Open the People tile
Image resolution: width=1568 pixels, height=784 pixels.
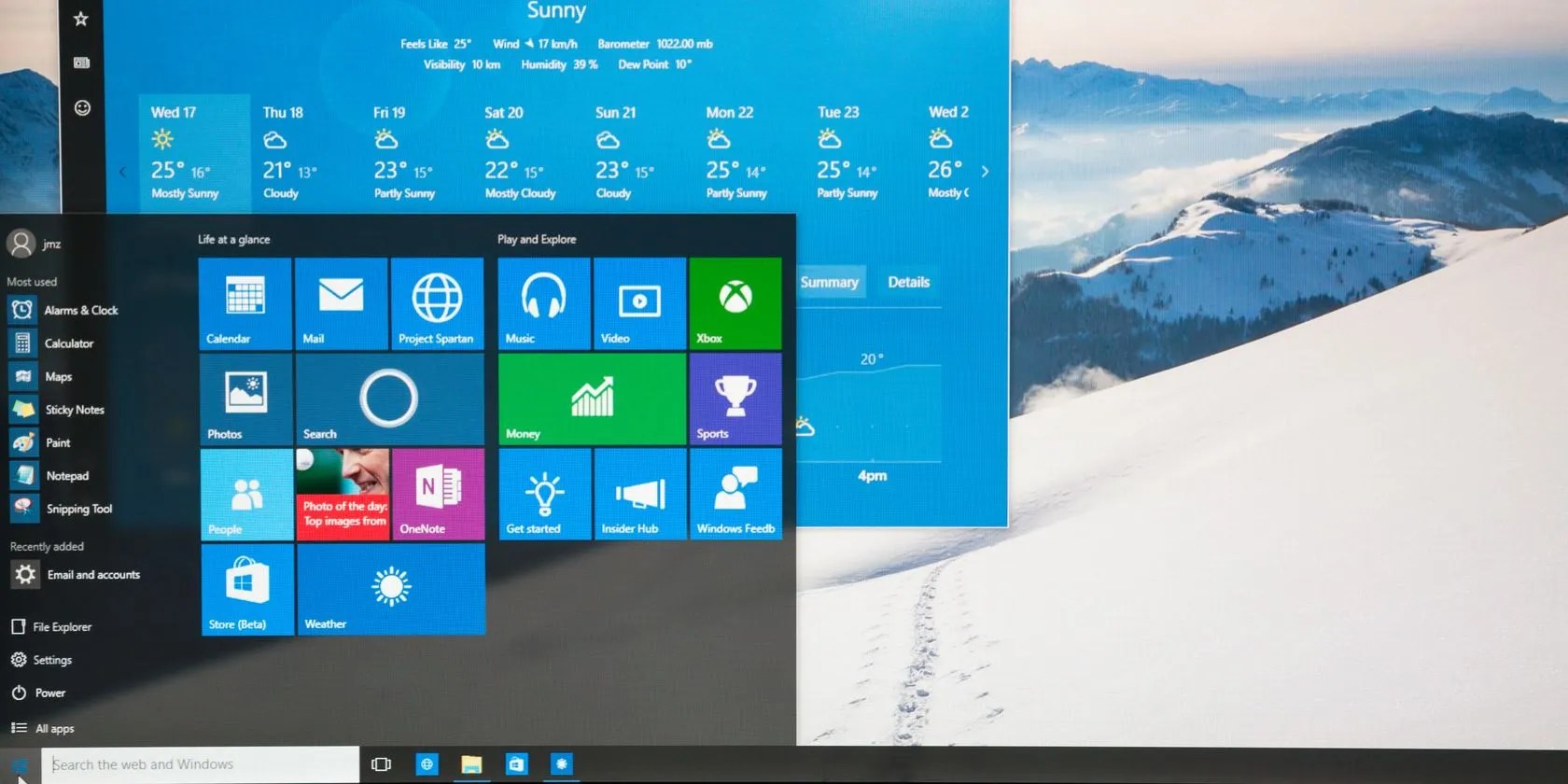tap(247, 495)
